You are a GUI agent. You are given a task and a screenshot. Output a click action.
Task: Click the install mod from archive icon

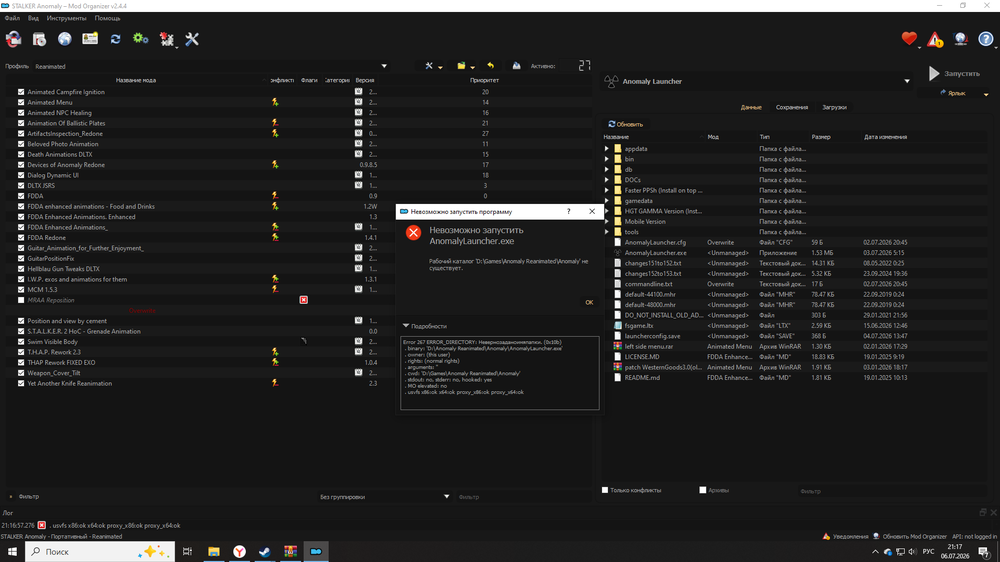(39, 39)
